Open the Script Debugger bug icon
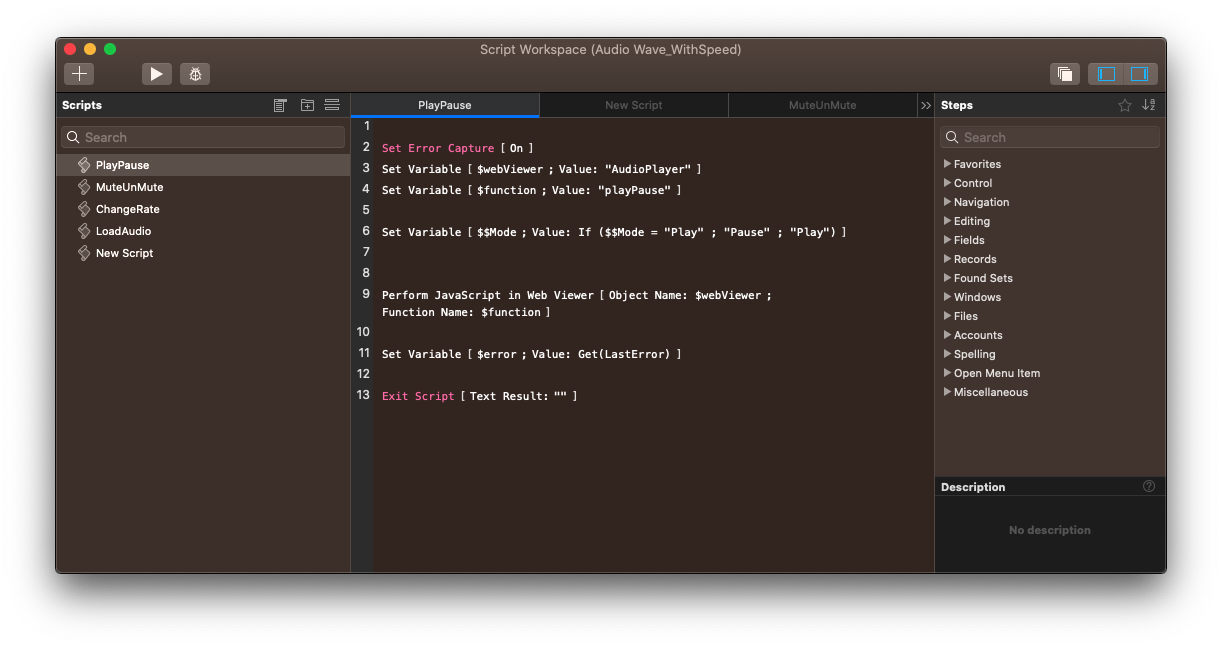 195,74
